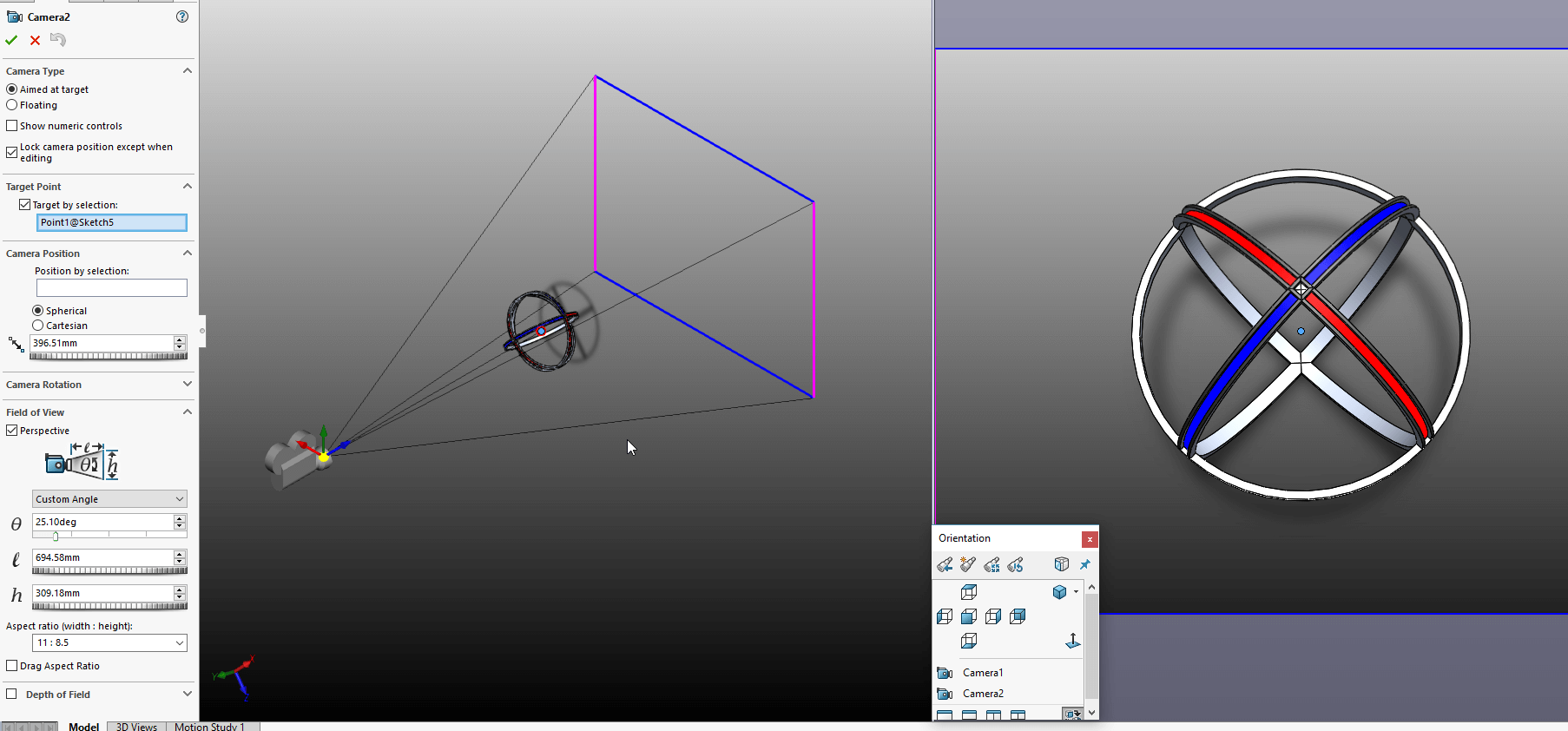Switch to the Model tab
Viewport: 1568px width, 731px height.
(x=83, y=727)
